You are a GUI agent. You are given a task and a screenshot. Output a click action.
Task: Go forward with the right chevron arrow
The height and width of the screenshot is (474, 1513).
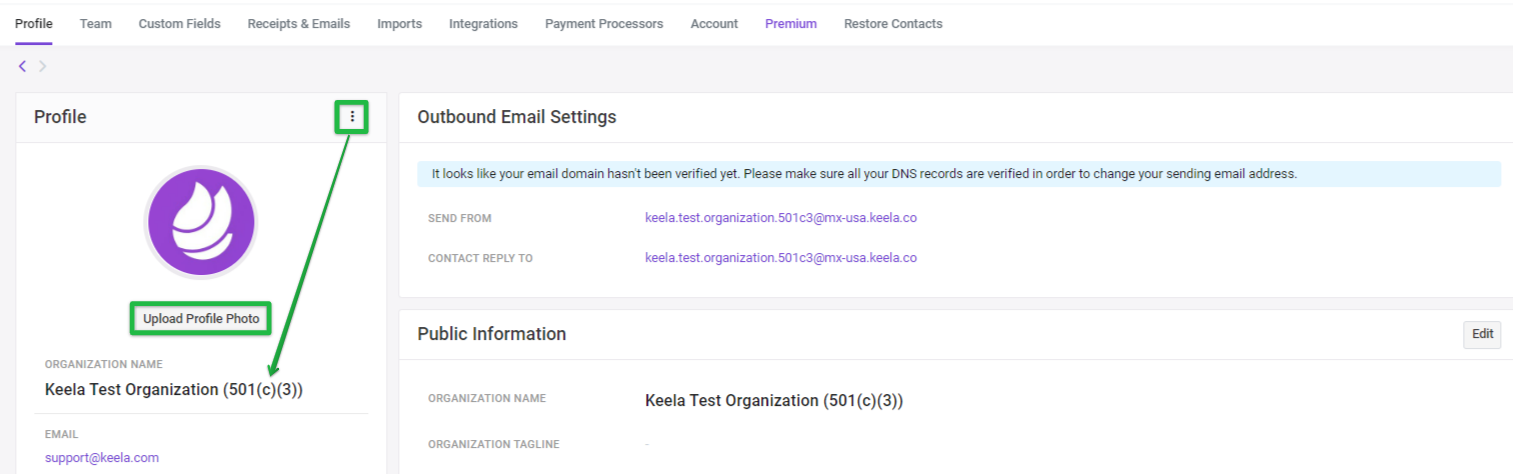coord(42,66)
